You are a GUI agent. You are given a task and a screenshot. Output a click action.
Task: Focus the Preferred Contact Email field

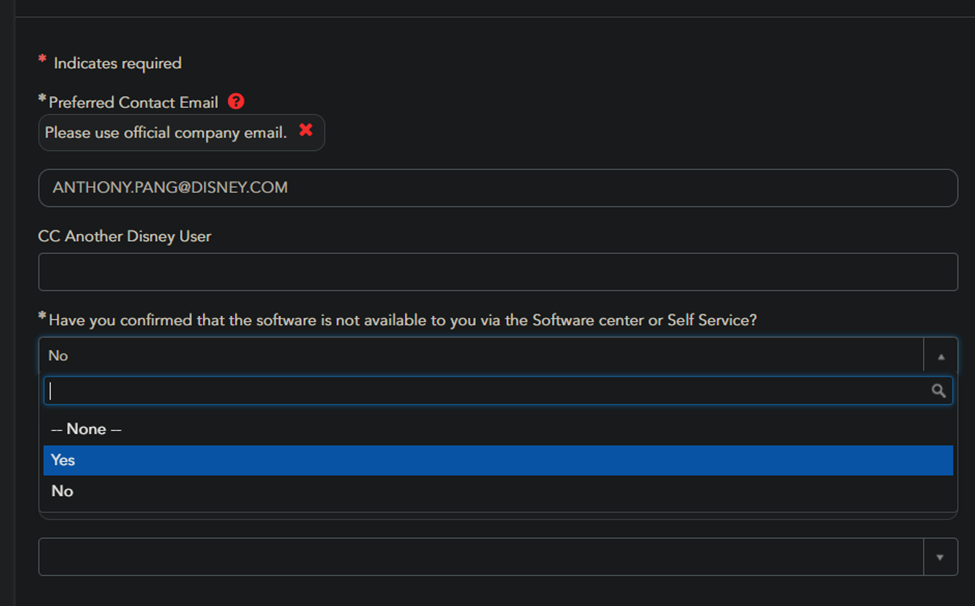497,188
